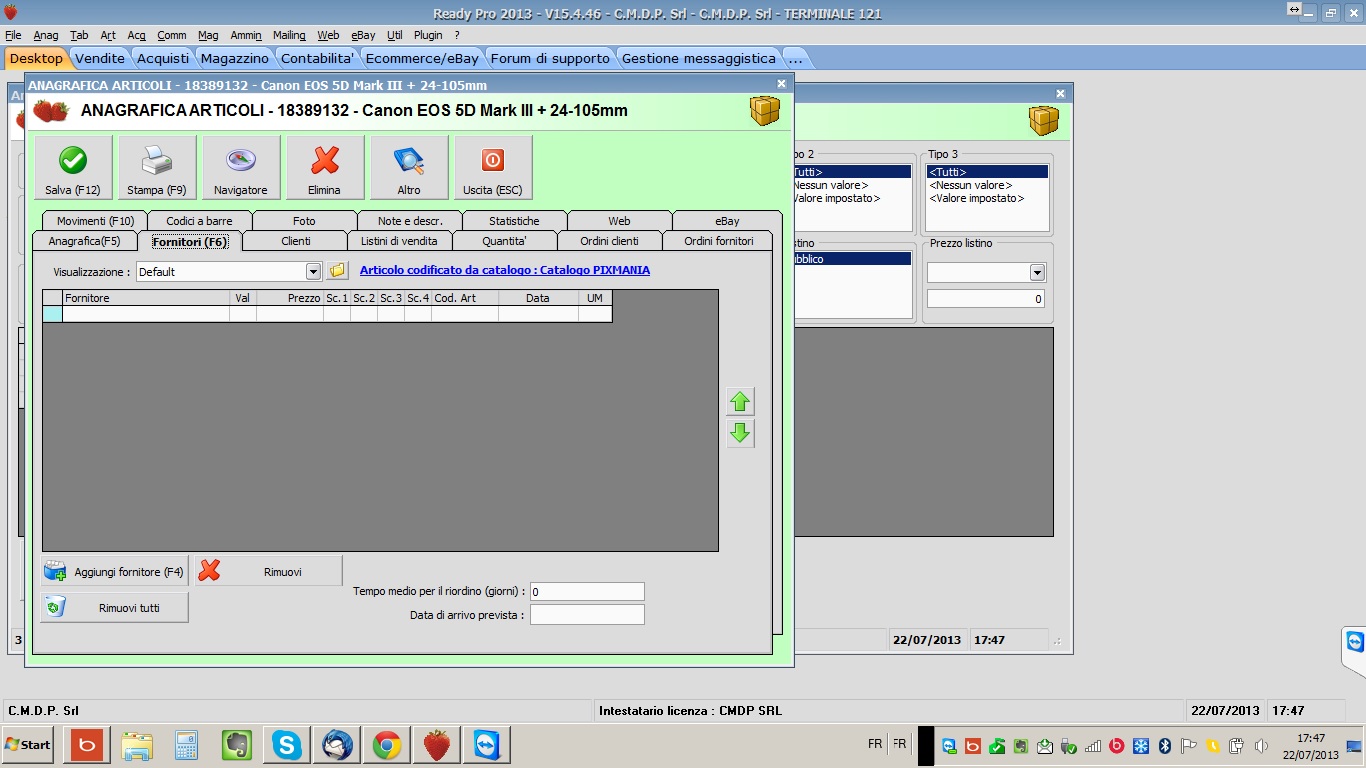Click the Tempo medio per il riordino field
Image resolution: width=1366 pixels, height=768 pixels.
click(587, 592)
